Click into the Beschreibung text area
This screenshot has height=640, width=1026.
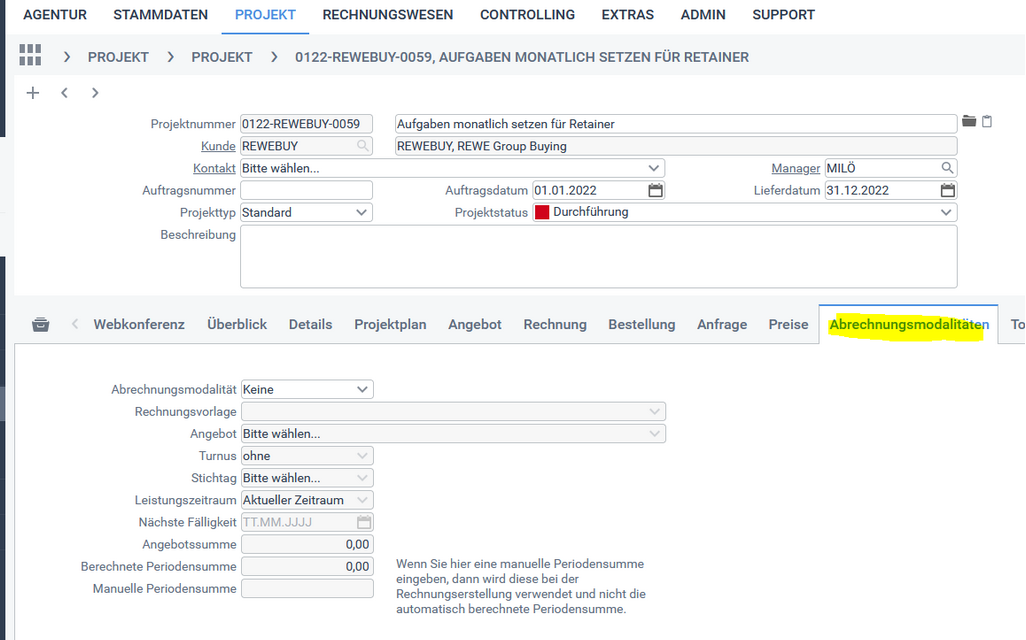point(598,256)
